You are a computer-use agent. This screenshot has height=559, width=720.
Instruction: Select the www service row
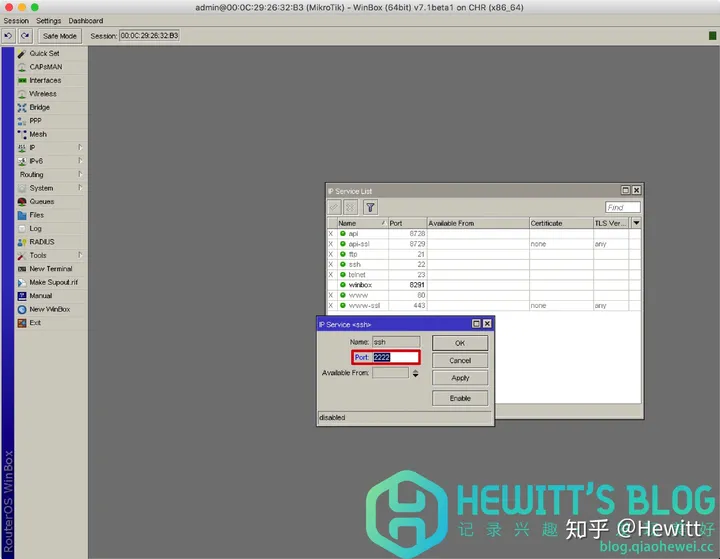tap(484, 295)
